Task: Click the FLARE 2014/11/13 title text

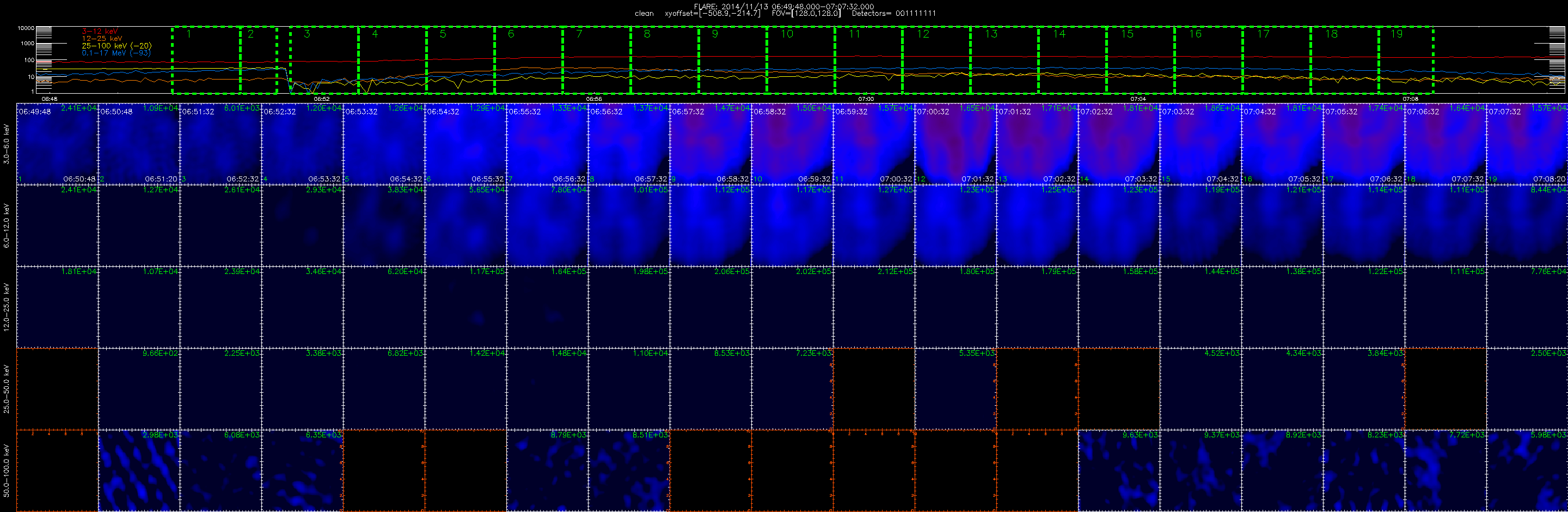Action: click(784, 6)
